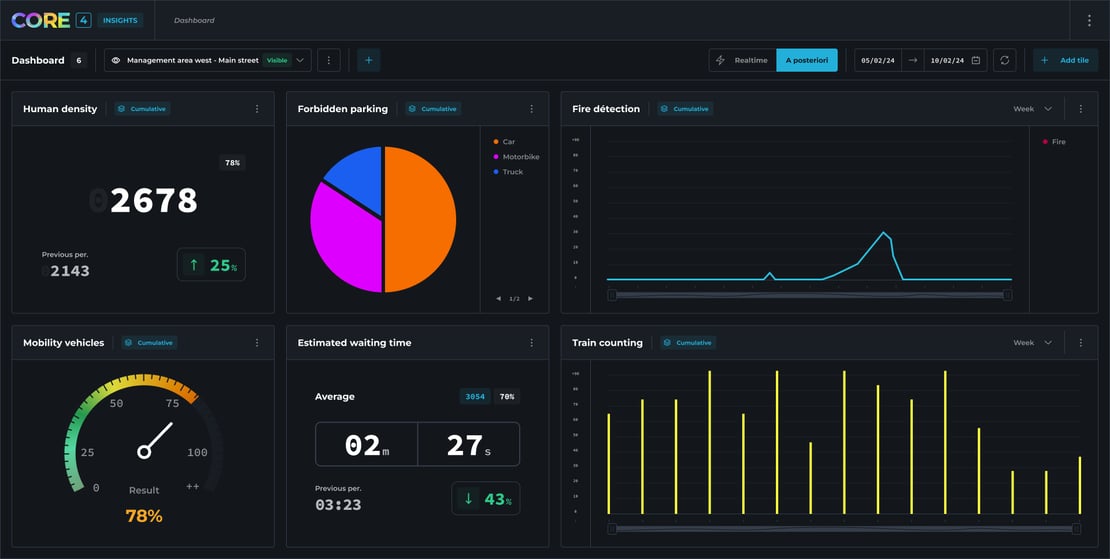Click right handle of Train counting range slider
1110x559 pixels.
[x=1076, y=529]
